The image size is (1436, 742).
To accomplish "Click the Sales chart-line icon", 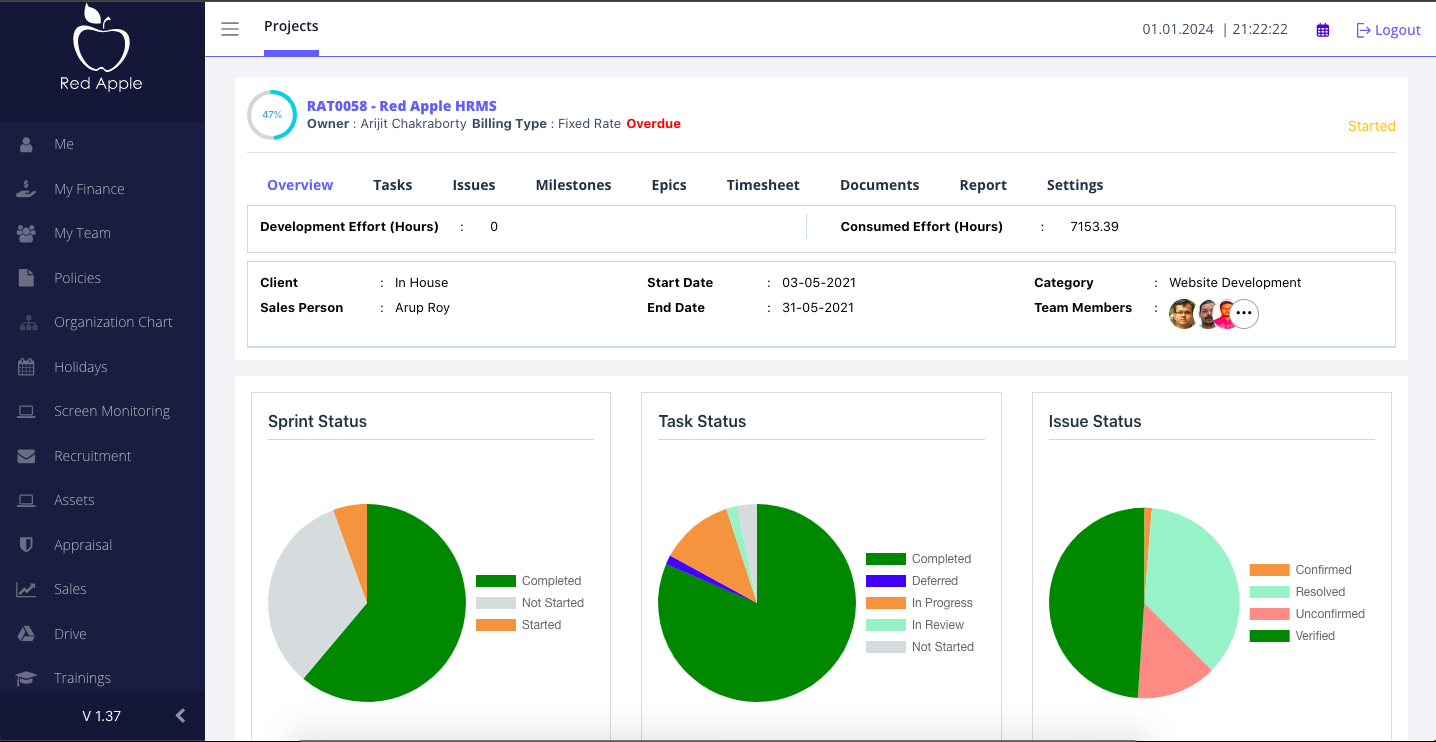I will 27,589.
